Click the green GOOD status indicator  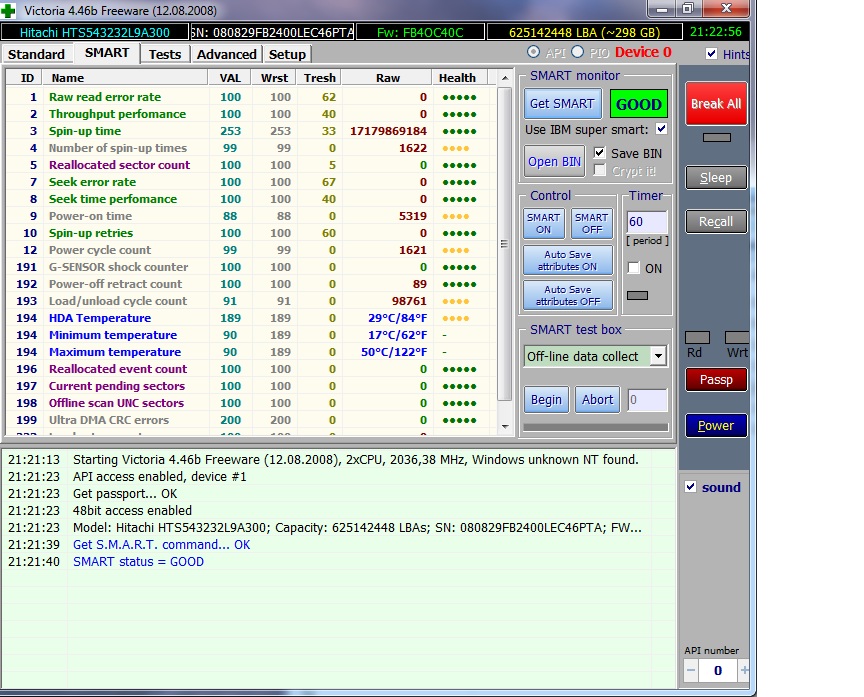click(638, 104)
